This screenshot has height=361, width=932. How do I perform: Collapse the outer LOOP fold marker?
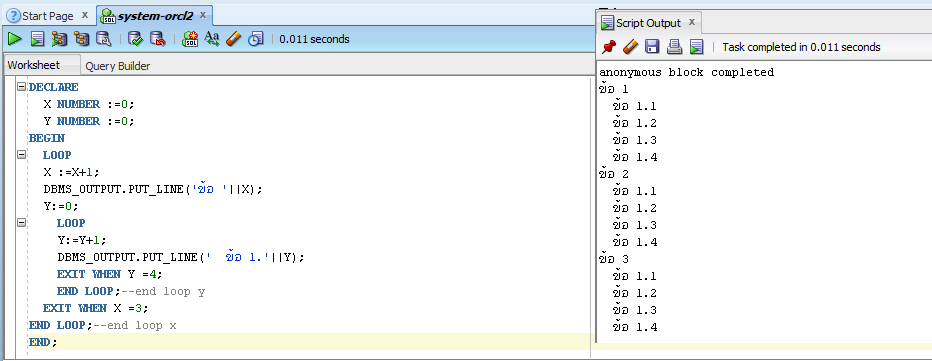click(21, 155)
